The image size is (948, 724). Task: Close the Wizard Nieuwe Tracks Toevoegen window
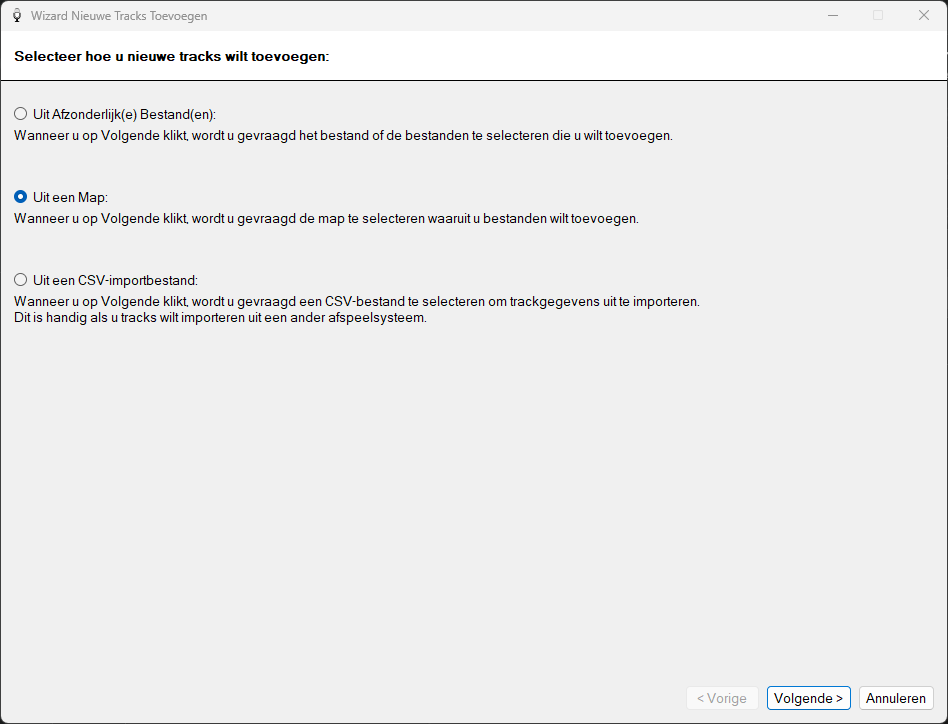coord(924,15)
